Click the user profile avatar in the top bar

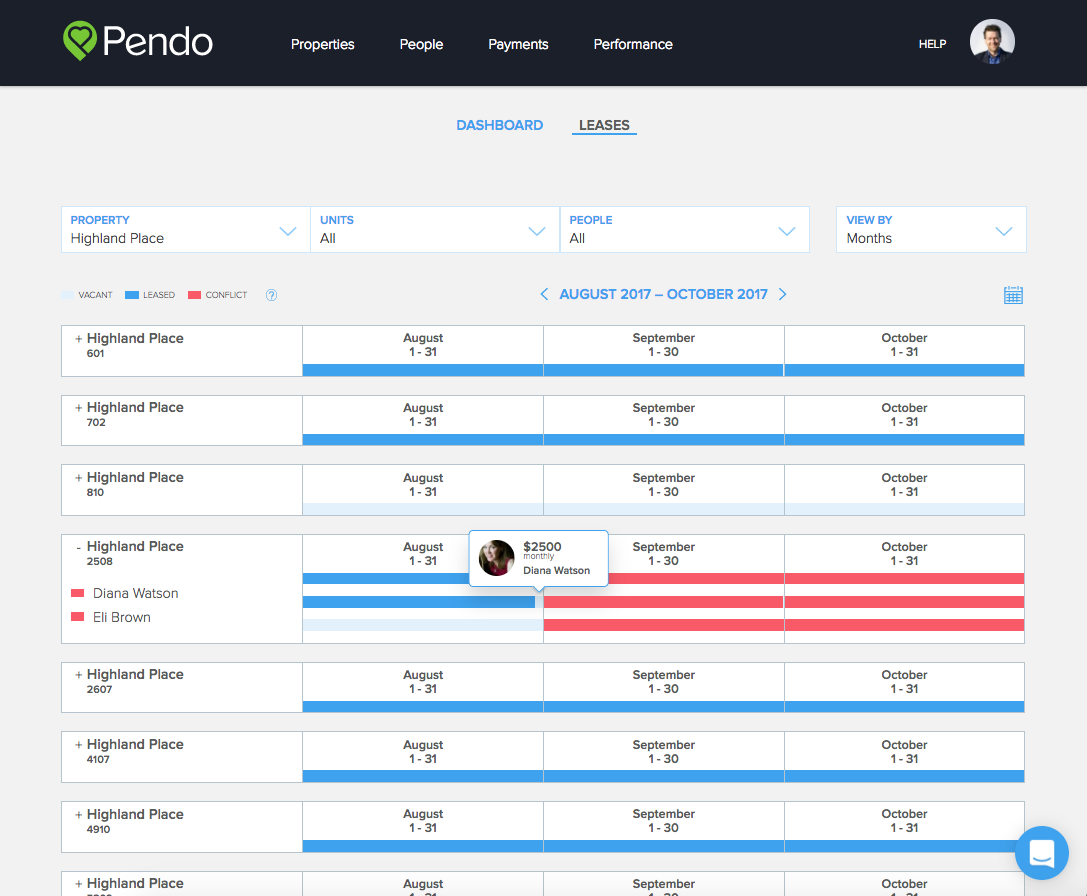(x=992, y=42)
